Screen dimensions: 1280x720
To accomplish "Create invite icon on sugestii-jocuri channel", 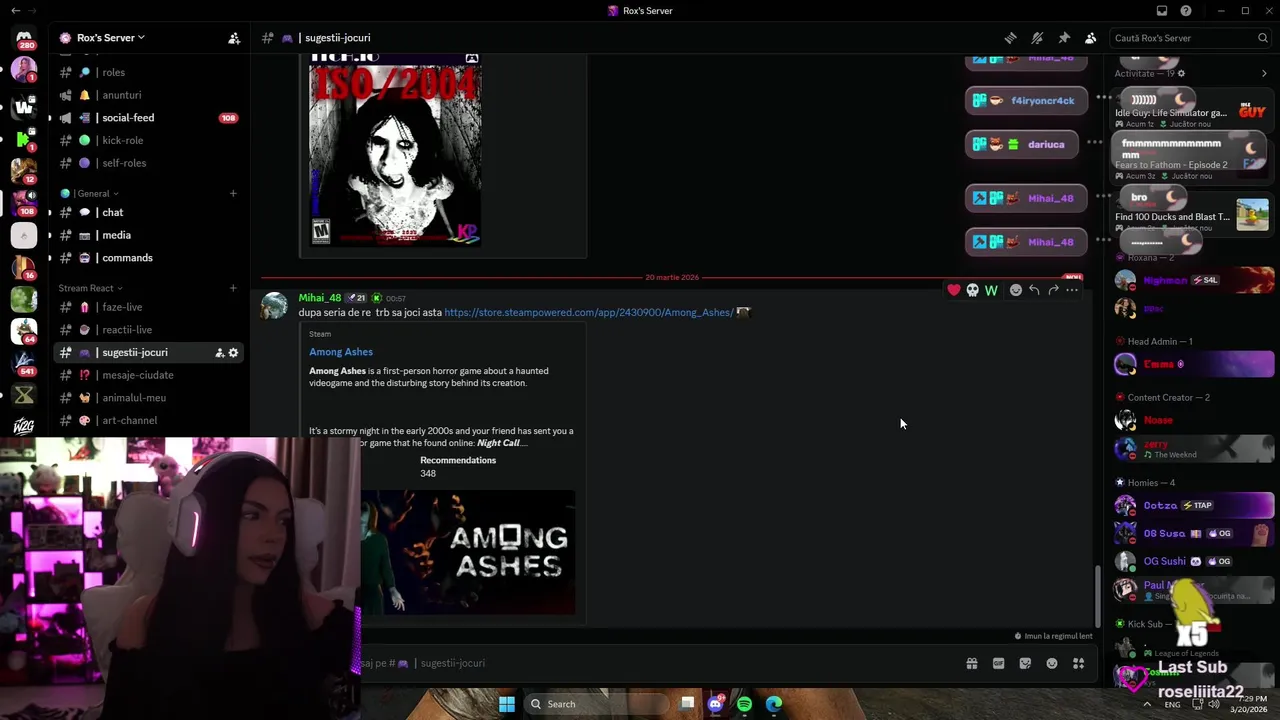I will click(x=219, y=353).
